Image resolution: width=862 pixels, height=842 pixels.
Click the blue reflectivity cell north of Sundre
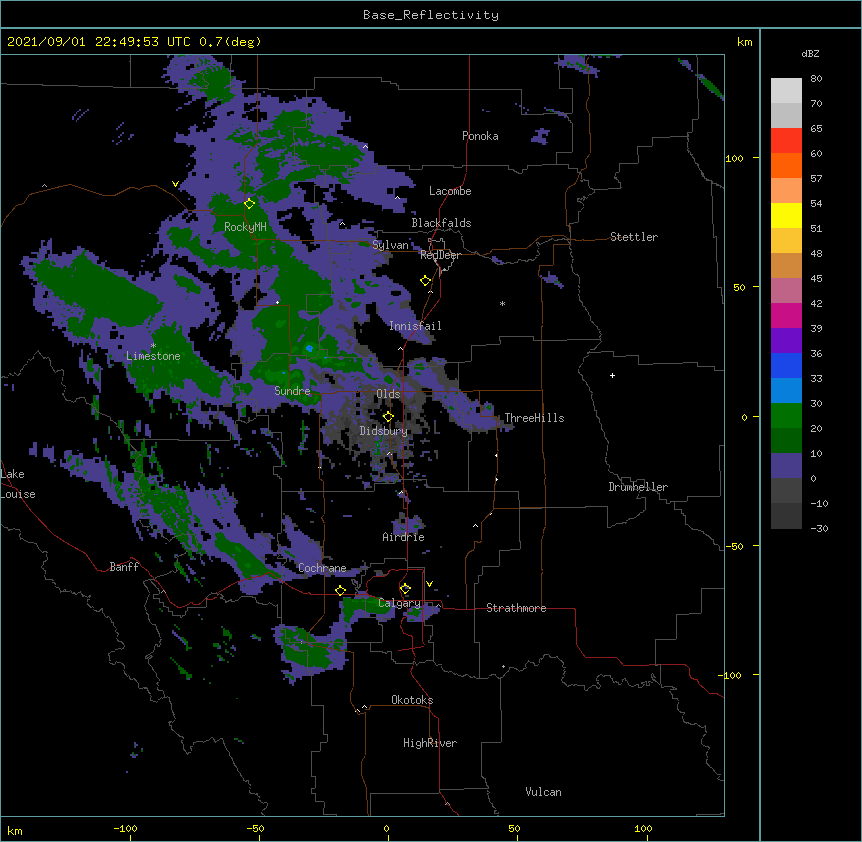click(x=310, y=348)
